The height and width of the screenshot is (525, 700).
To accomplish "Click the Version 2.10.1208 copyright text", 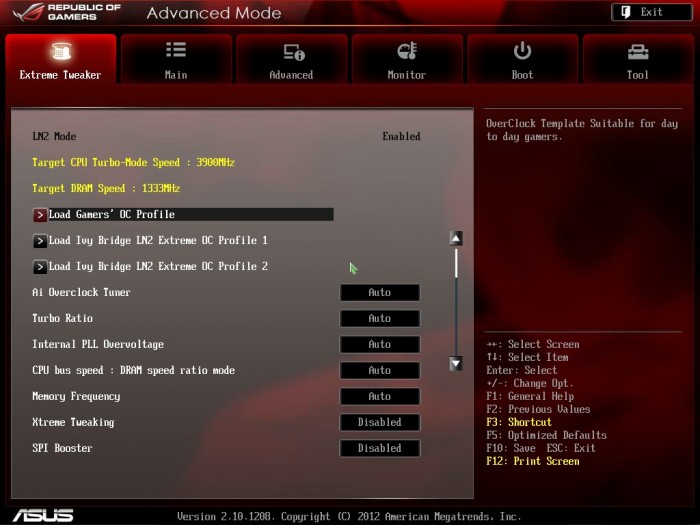I will pyautogui.click(x=349, y=517).
